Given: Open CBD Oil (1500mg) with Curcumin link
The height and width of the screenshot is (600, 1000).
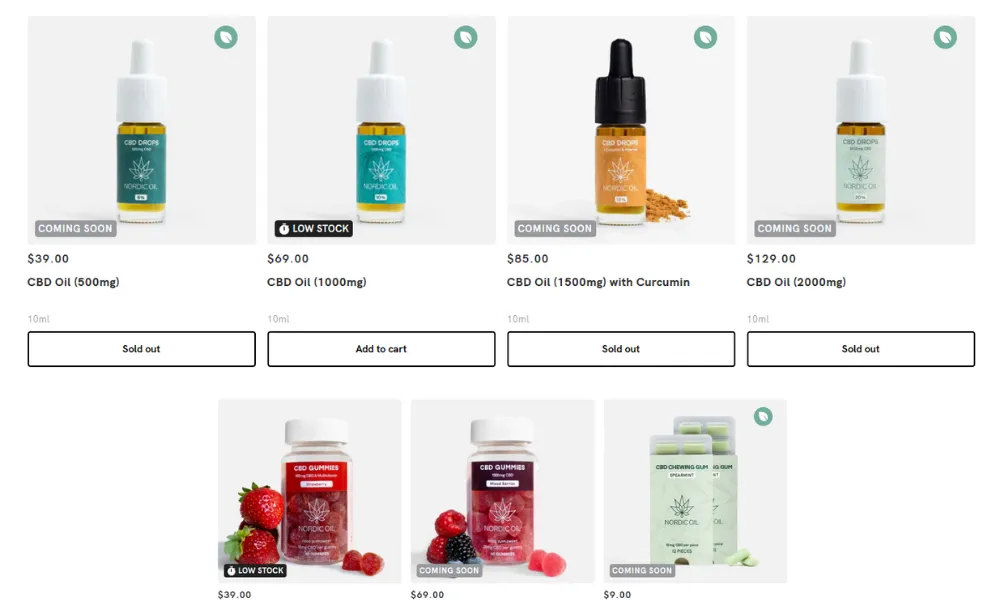Looking at the screenshot, I should point(598,282).
